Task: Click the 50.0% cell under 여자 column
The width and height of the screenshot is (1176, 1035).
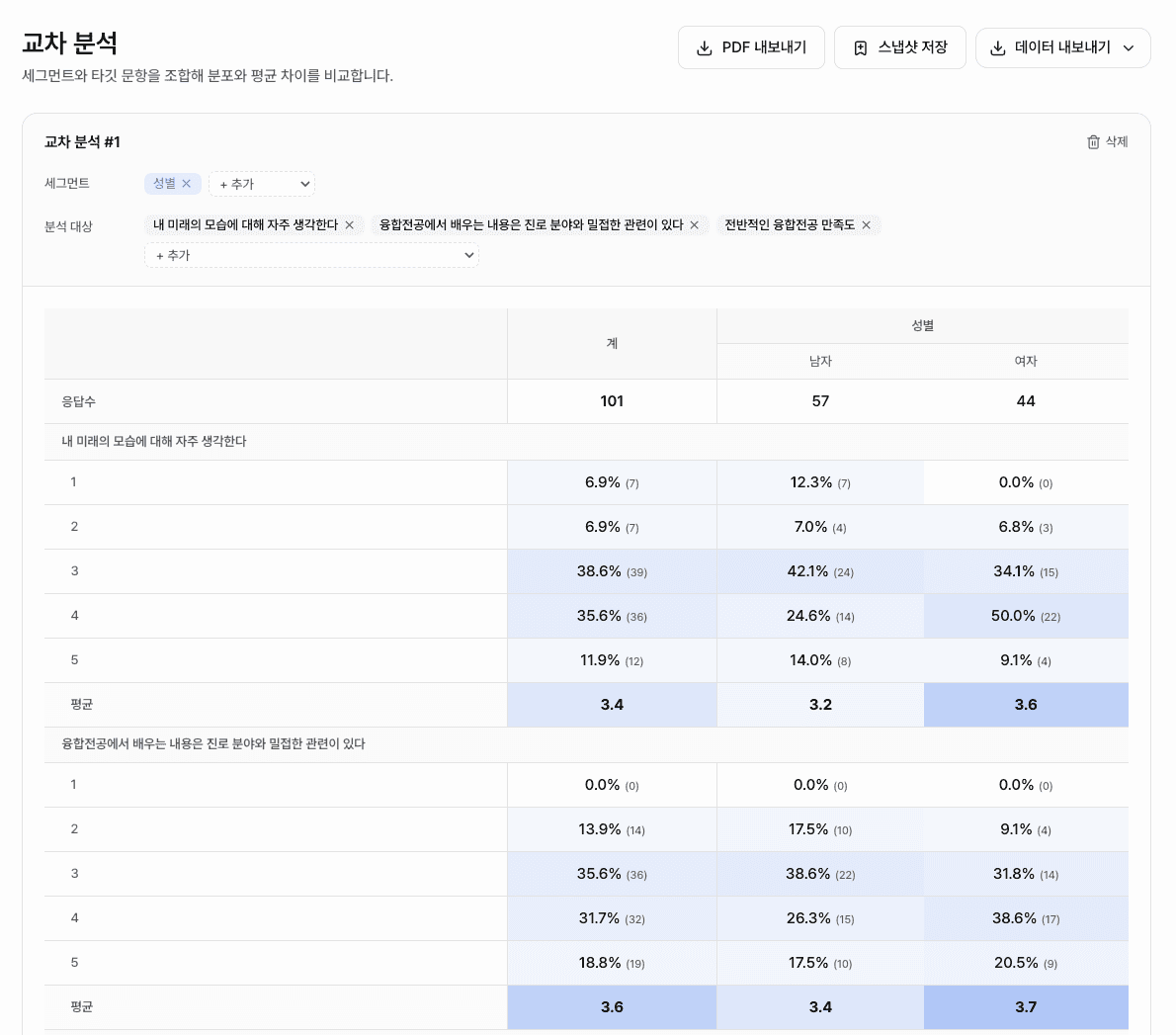Action: click(1026, 616)
